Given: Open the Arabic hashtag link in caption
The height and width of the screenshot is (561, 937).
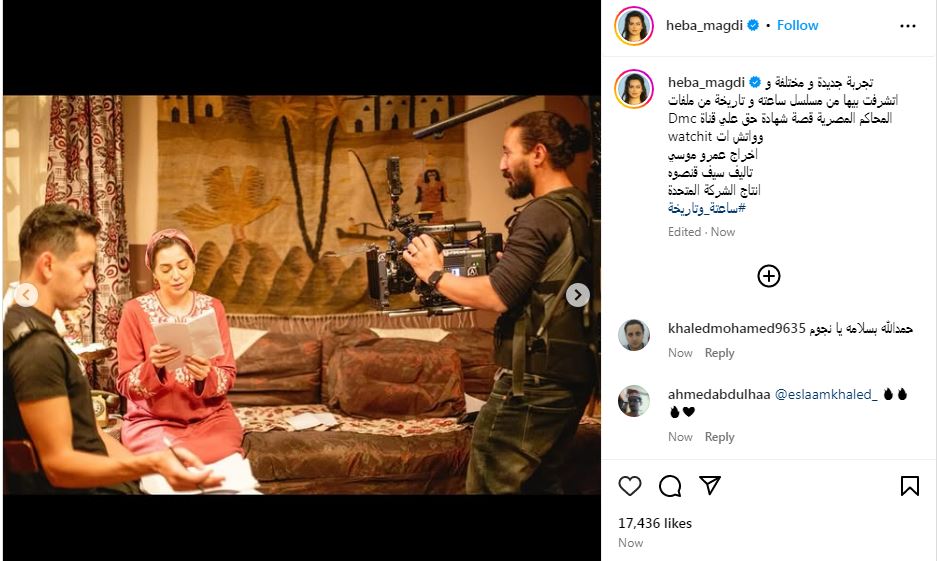Looking at the screenshot, I should tap(707, 208).
